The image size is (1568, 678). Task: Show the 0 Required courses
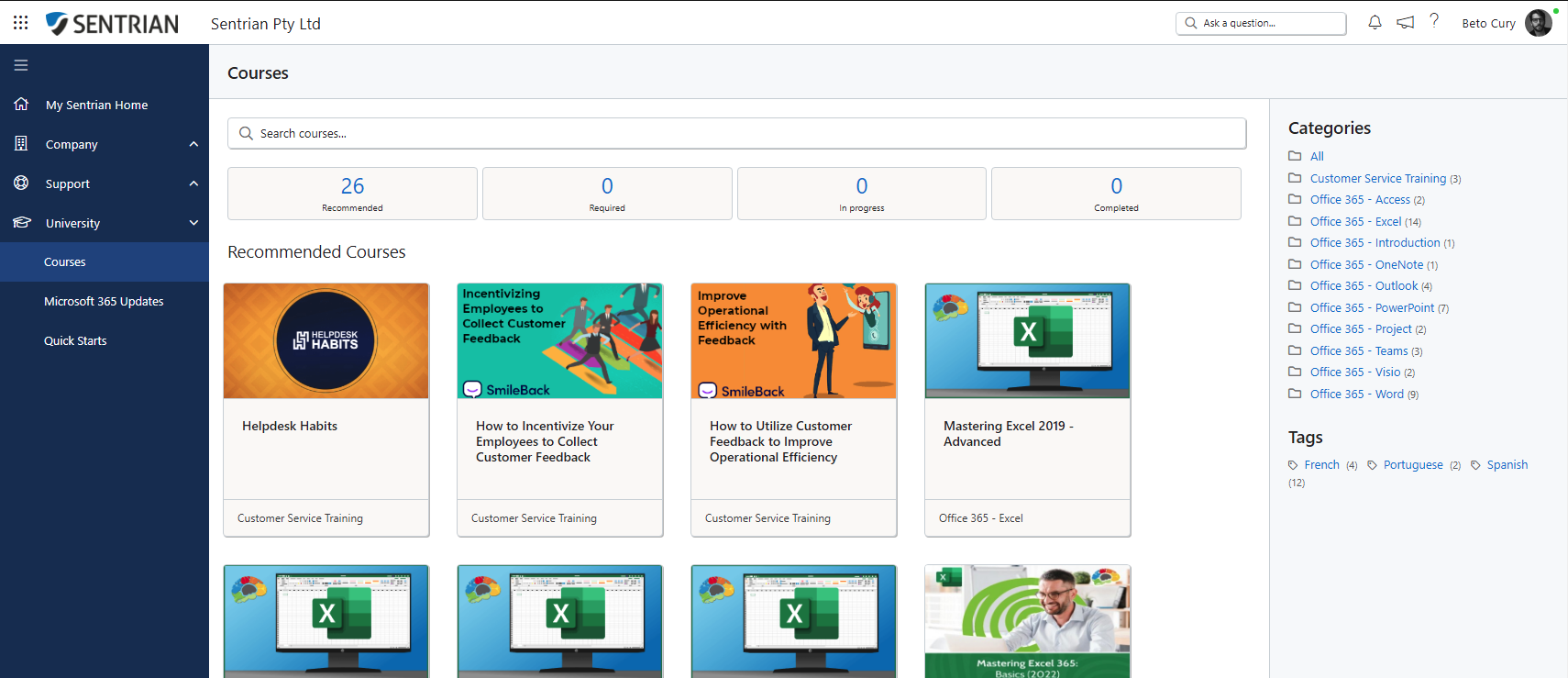pos(607,194)
